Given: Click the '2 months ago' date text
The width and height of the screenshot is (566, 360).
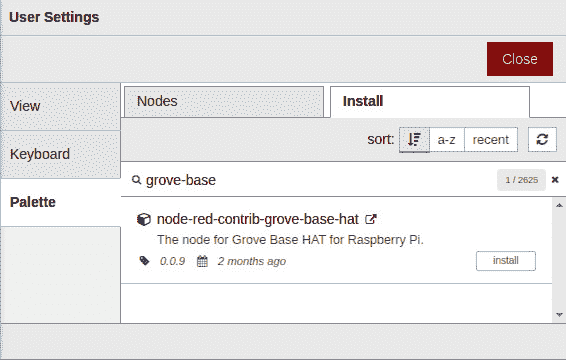Looking at the screenshot, I should tap(252, 261).
